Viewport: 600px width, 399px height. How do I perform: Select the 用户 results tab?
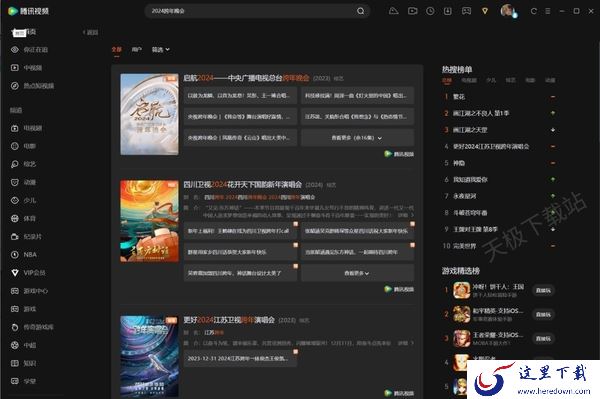click(x=137, y=50)
